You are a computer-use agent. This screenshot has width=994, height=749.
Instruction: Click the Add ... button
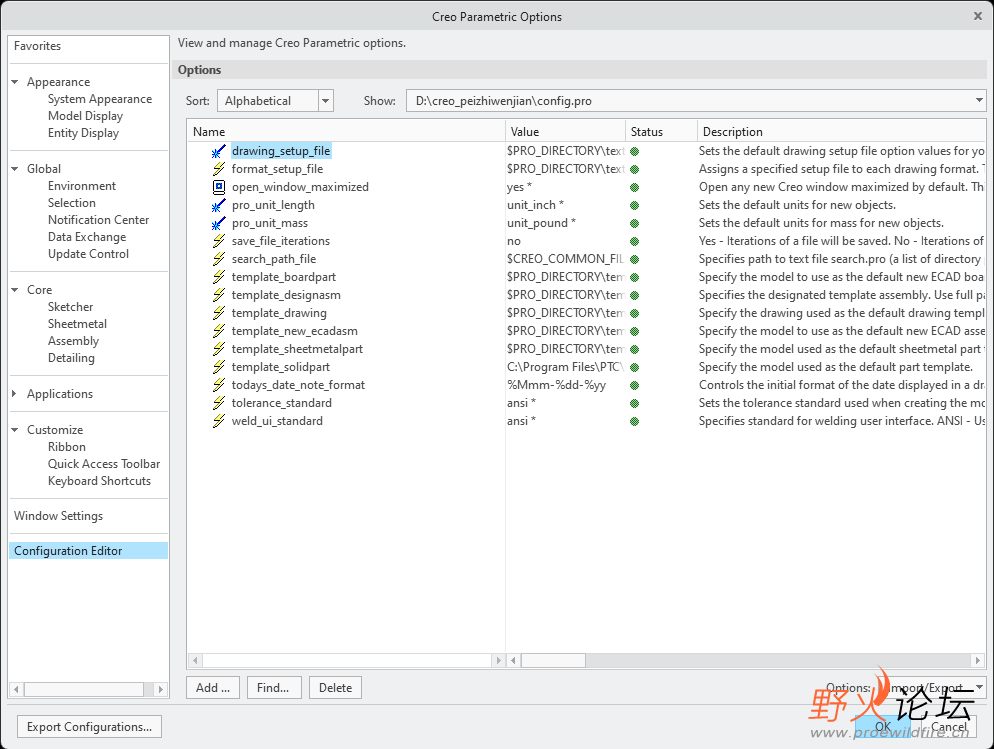point(213,688)
